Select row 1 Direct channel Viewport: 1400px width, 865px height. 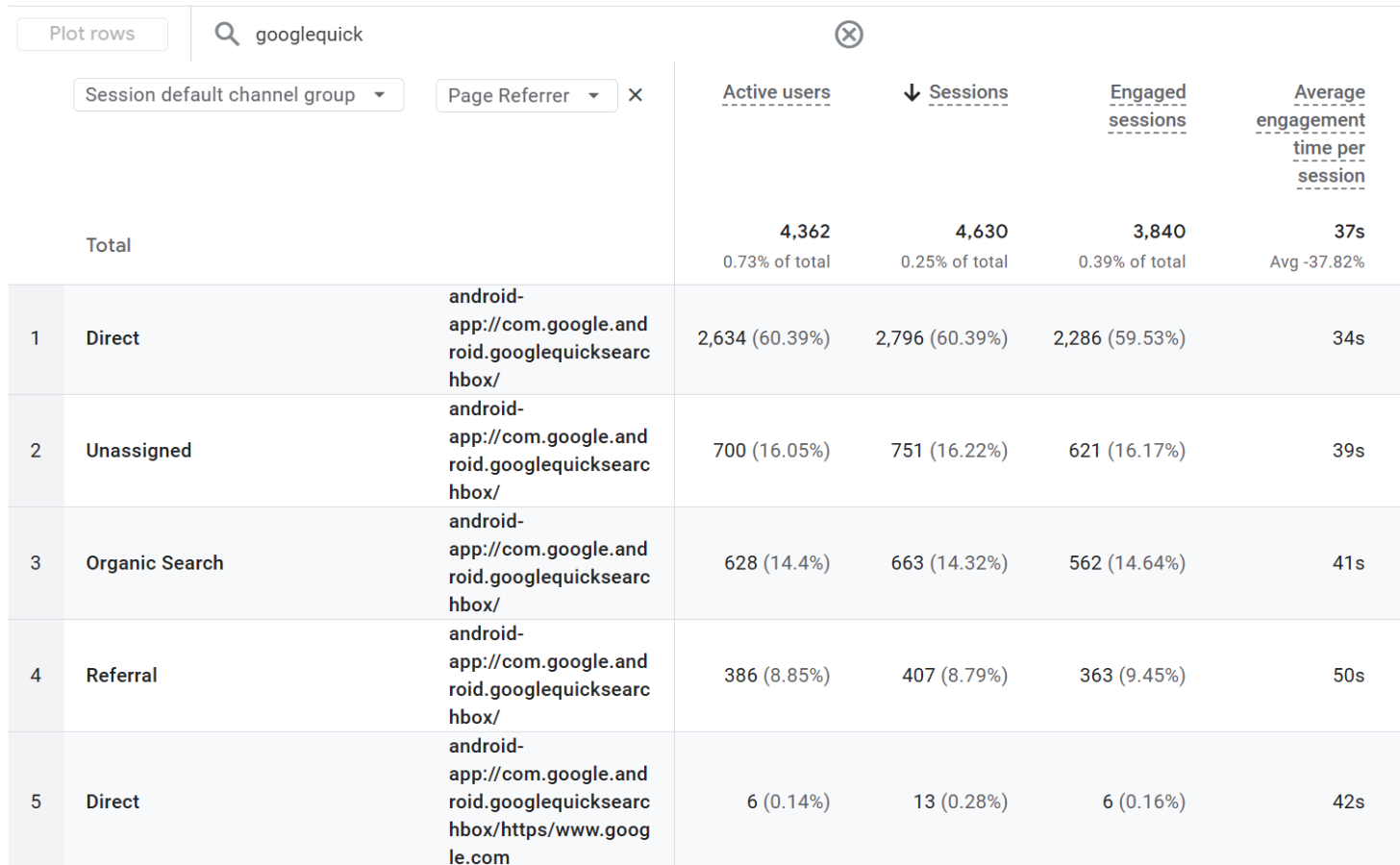(x=112, y=338)
